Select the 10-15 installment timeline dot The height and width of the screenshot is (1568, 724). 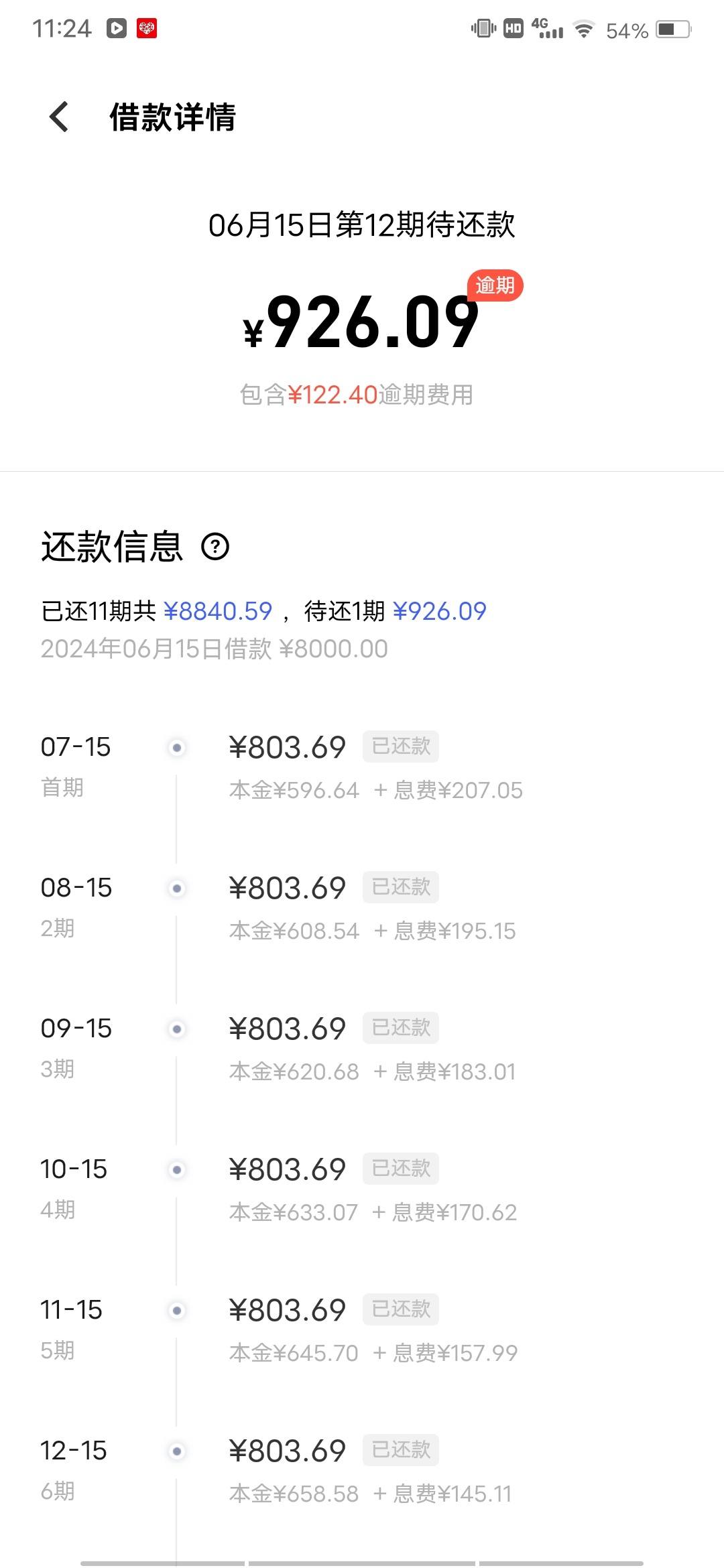point(177,1169)
